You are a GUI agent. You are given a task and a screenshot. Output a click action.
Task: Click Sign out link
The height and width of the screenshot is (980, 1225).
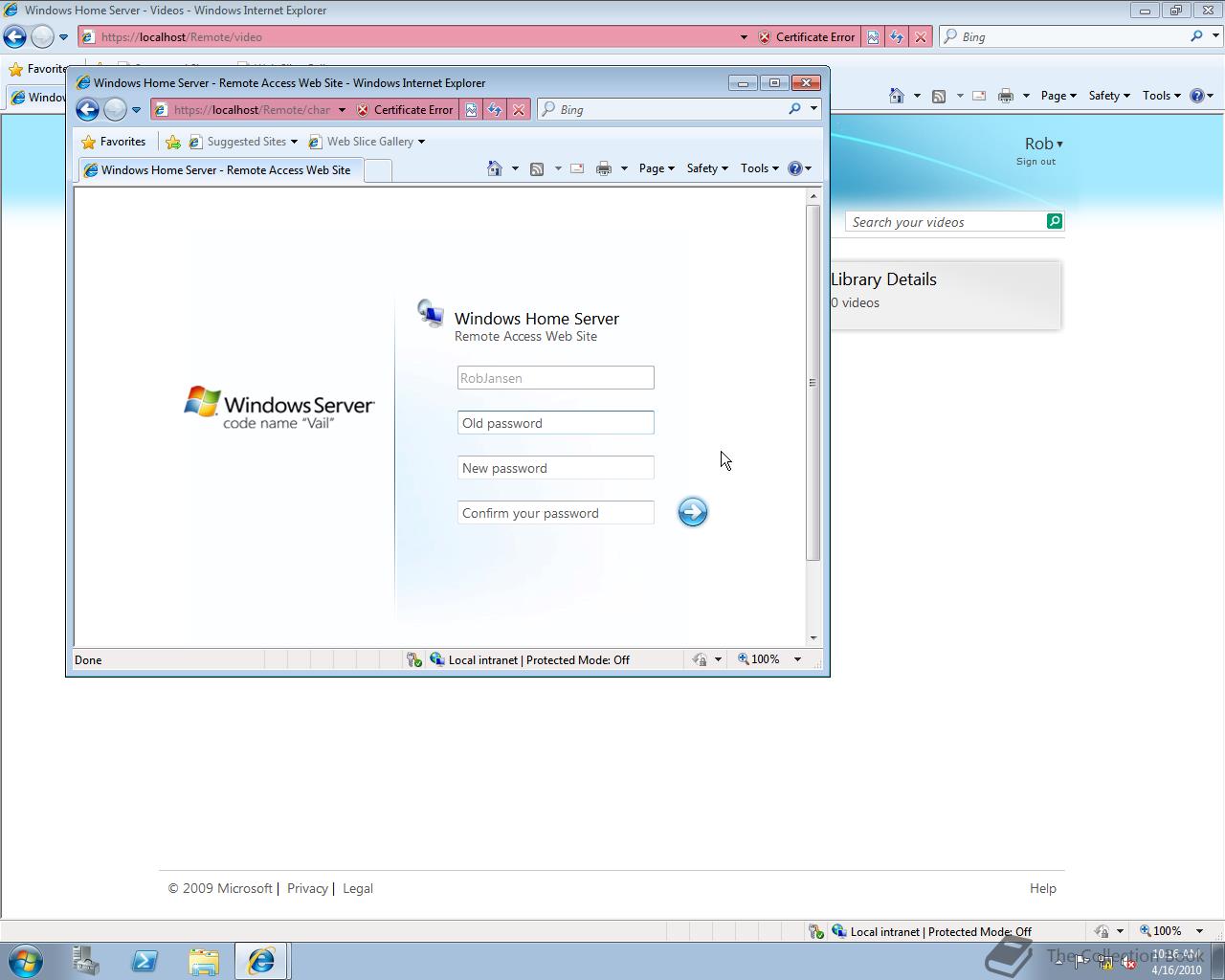[x=1036, y=162]
